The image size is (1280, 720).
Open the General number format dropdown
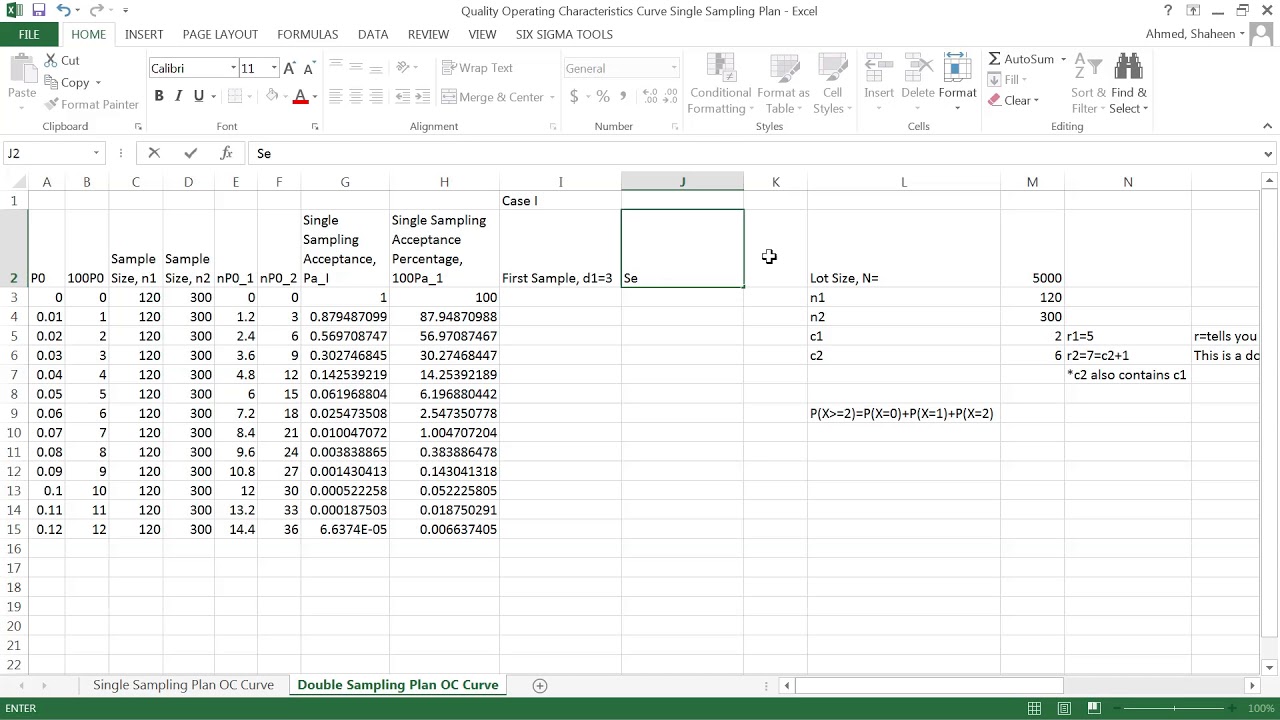[x=674, y=68]
